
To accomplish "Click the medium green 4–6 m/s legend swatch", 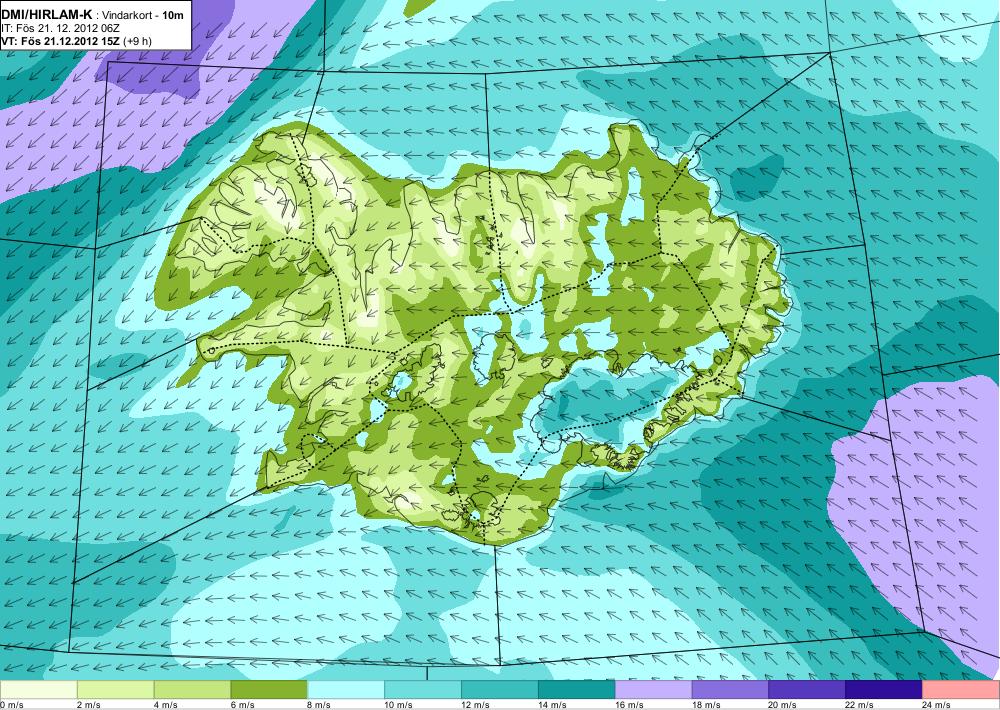I will [x=192, y=690].
